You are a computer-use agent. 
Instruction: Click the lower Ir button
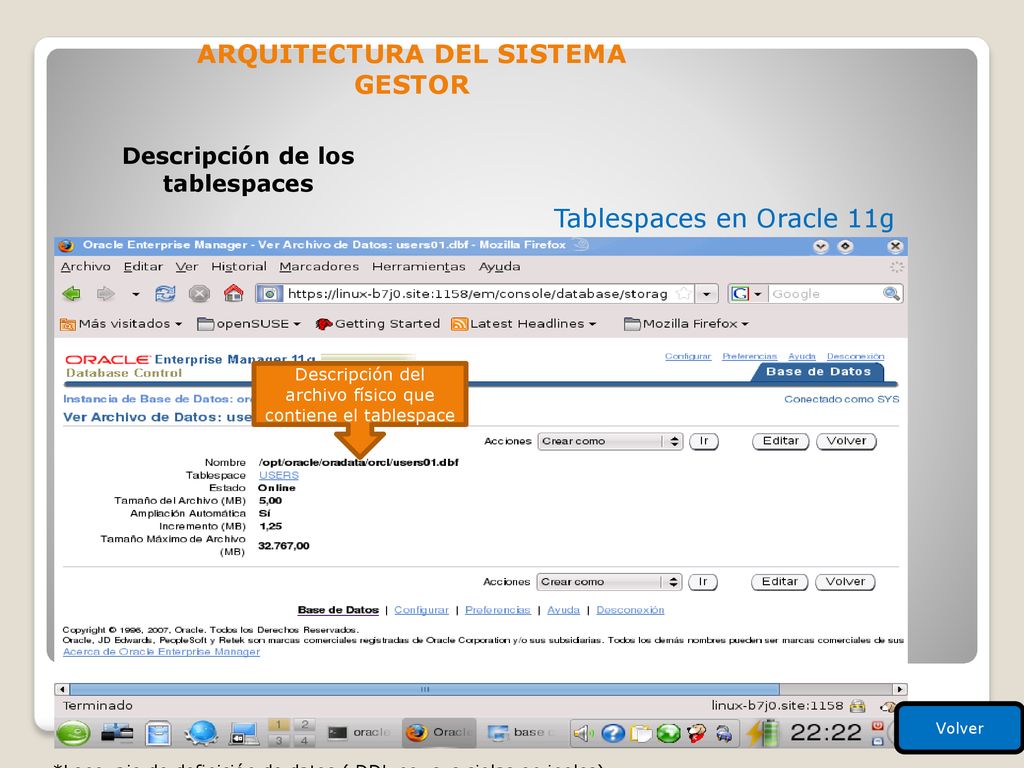(703, 582)
